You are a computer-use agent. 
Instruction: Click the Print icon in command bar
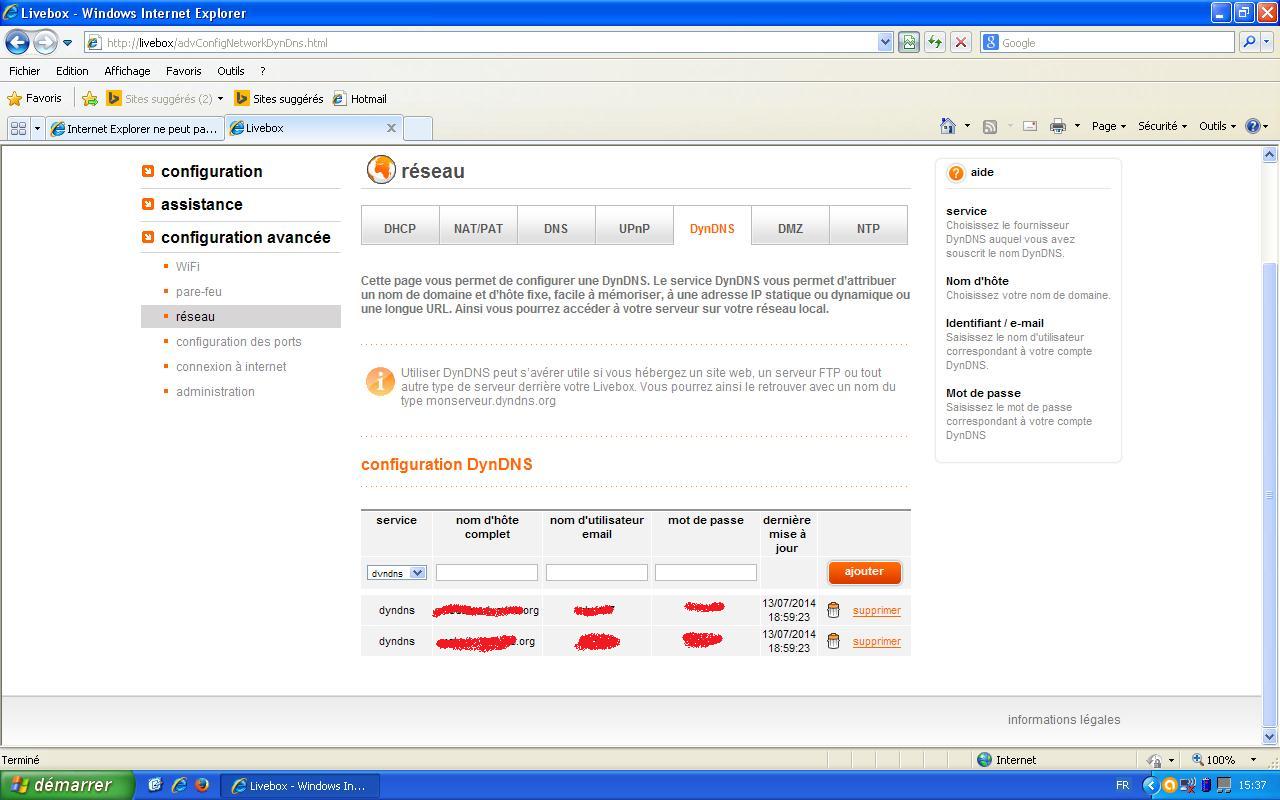(x=1057, y=126)
